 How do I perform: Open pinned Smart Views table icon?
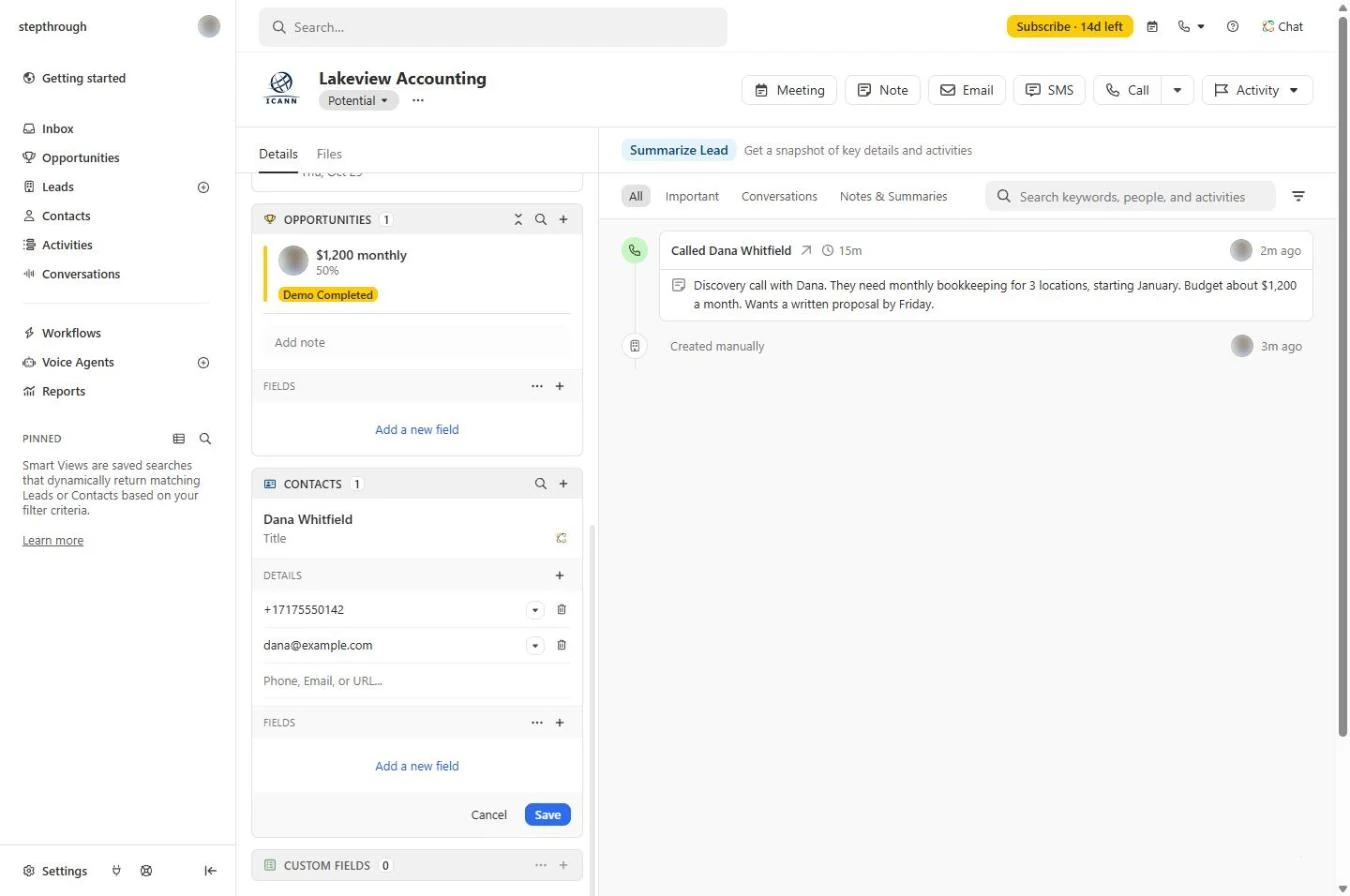coord(179,438)
